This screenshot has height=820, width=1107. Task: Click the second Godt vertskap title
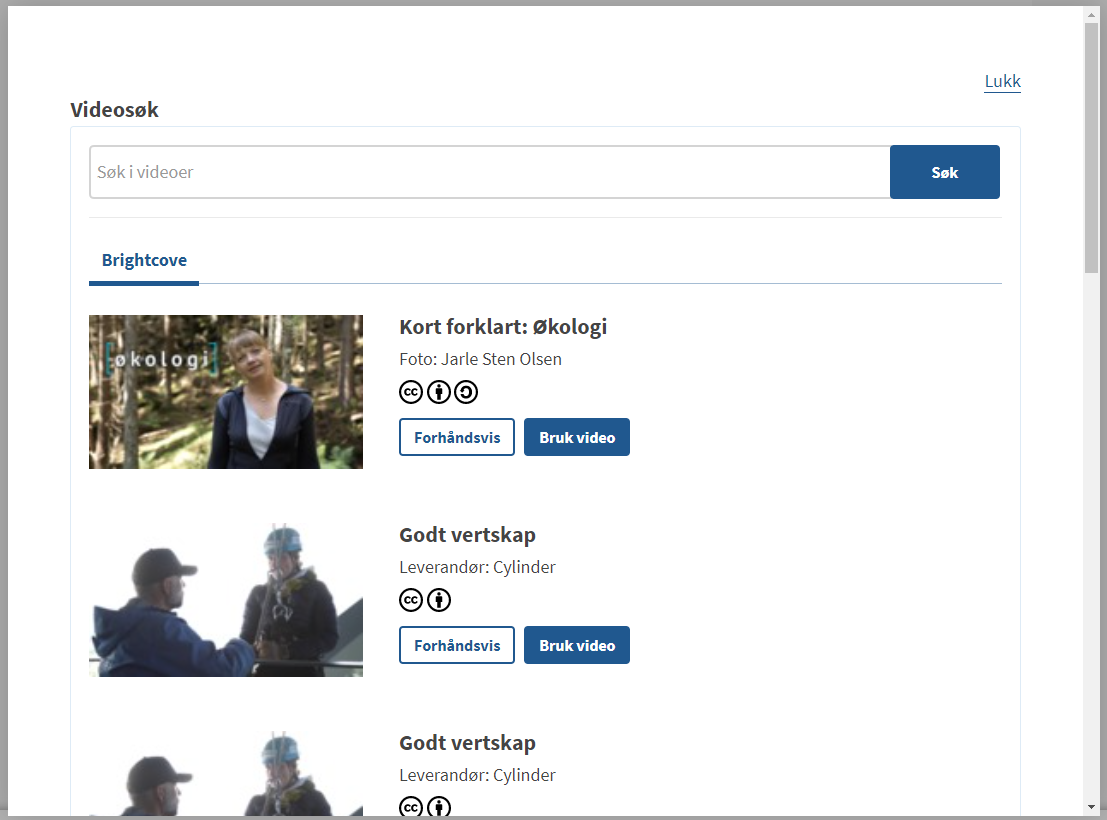tap(467, 743)
